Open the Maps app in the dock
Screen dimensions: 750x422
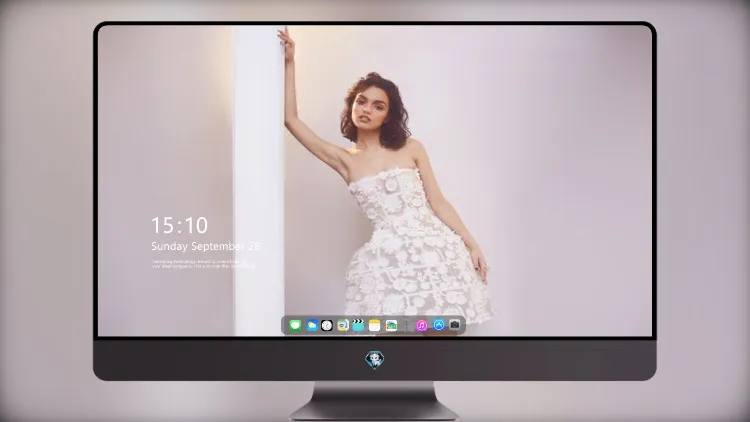pyautogui.click(x=343, y=325)
